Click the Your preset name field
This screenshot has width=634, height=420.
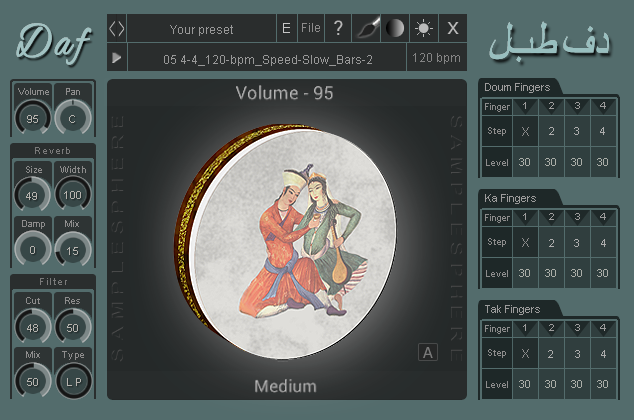pos(201,29)
